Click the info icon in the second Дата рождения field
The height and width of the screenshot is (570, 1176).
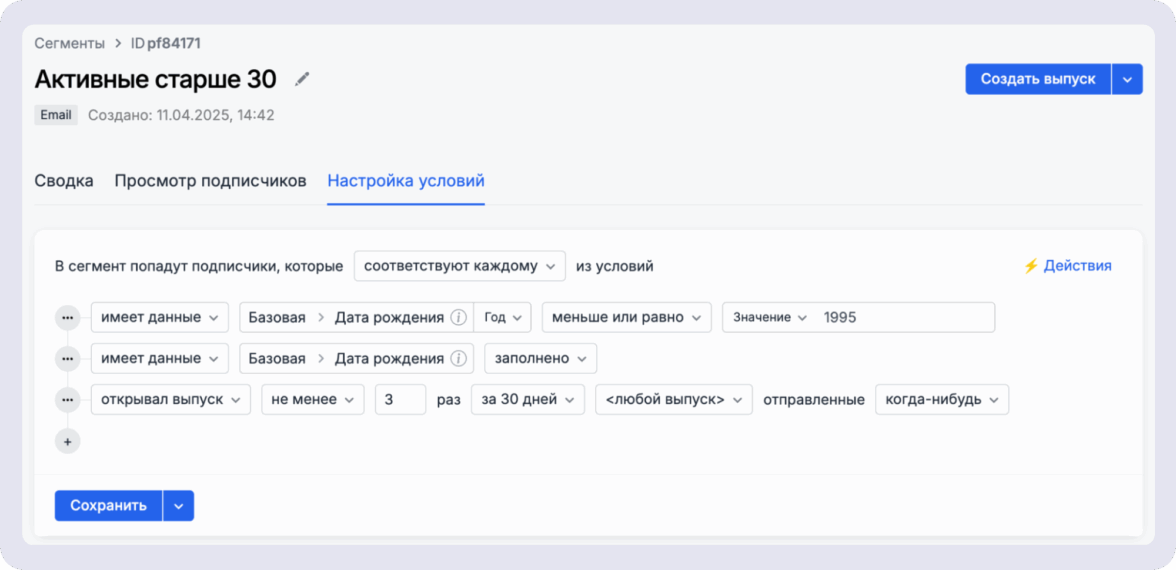pos(459,358)
